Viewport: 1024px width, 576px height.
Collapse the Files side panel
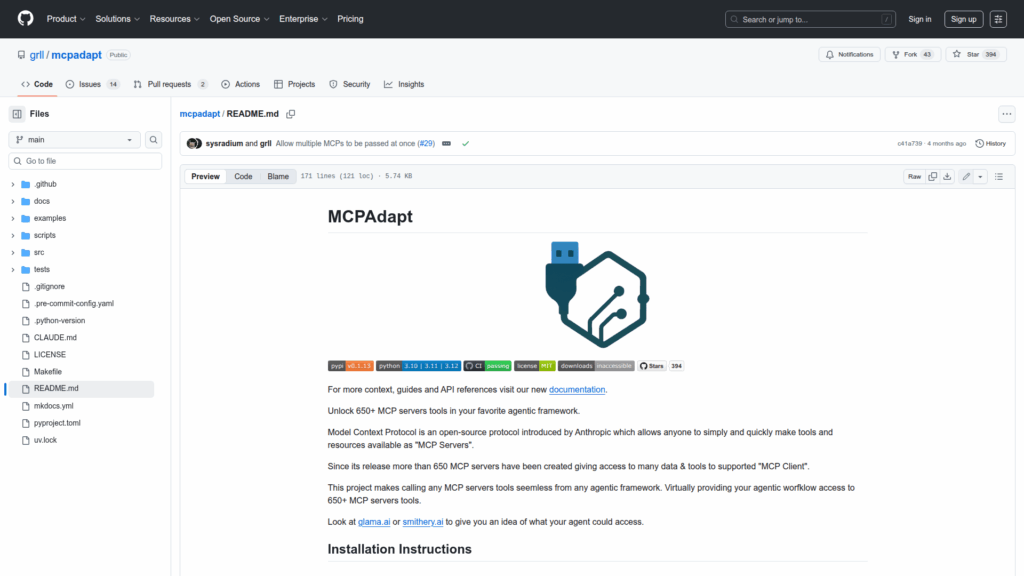pos(18,114)
